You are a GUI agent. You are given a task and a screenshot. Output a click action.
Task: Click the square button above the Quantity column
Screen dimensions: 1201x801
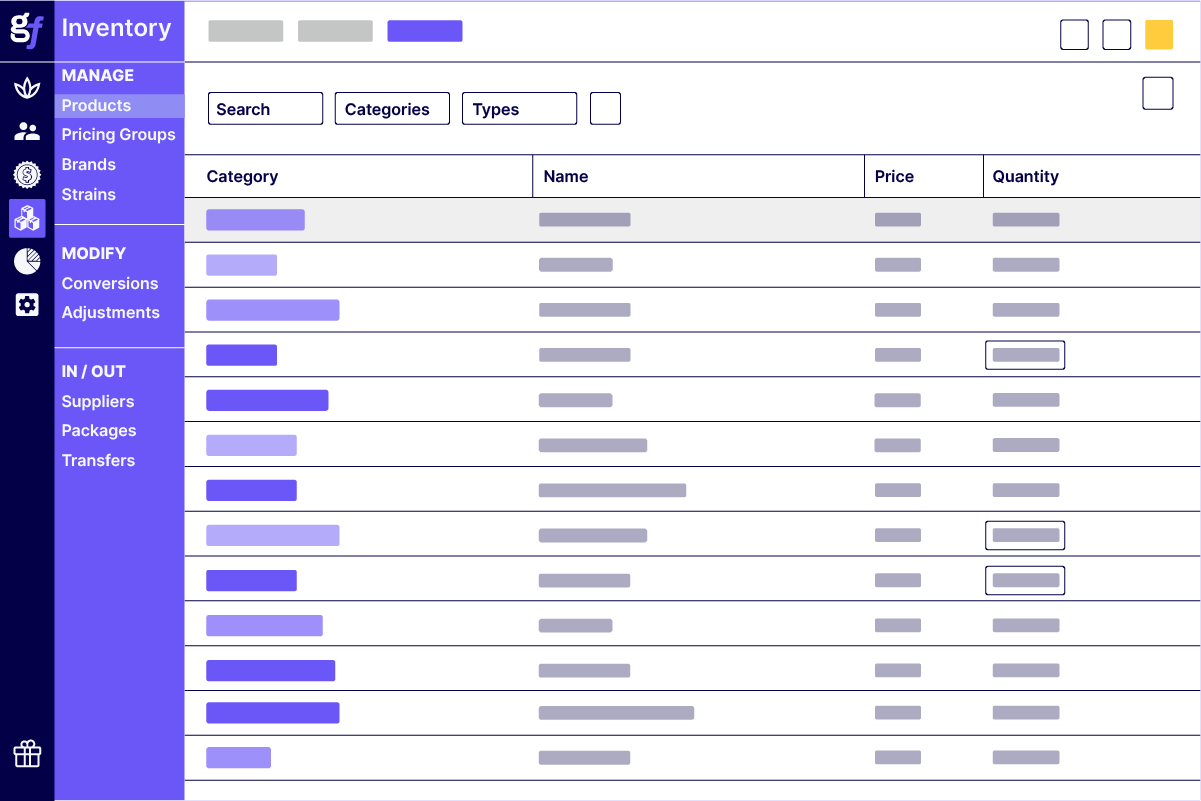click(1158, 93)
